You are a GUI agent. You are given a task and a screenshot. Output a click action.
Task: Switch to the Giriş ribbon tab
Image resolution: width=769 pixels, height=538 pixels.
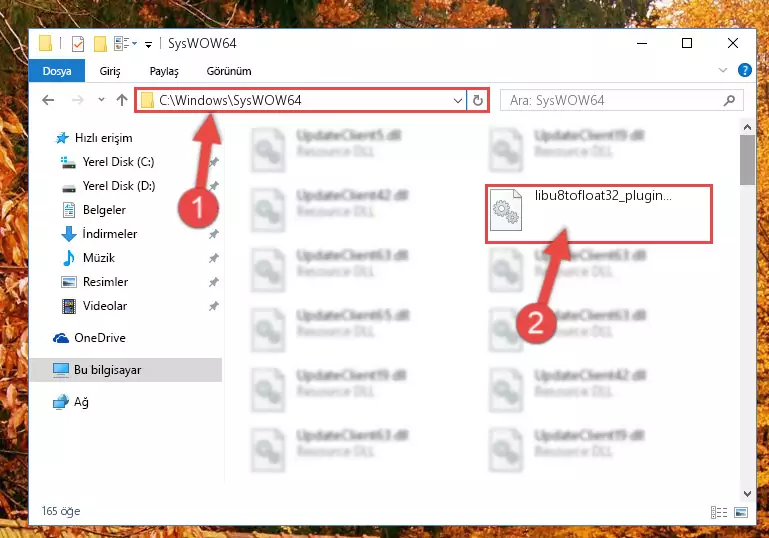tap(110, 71)
